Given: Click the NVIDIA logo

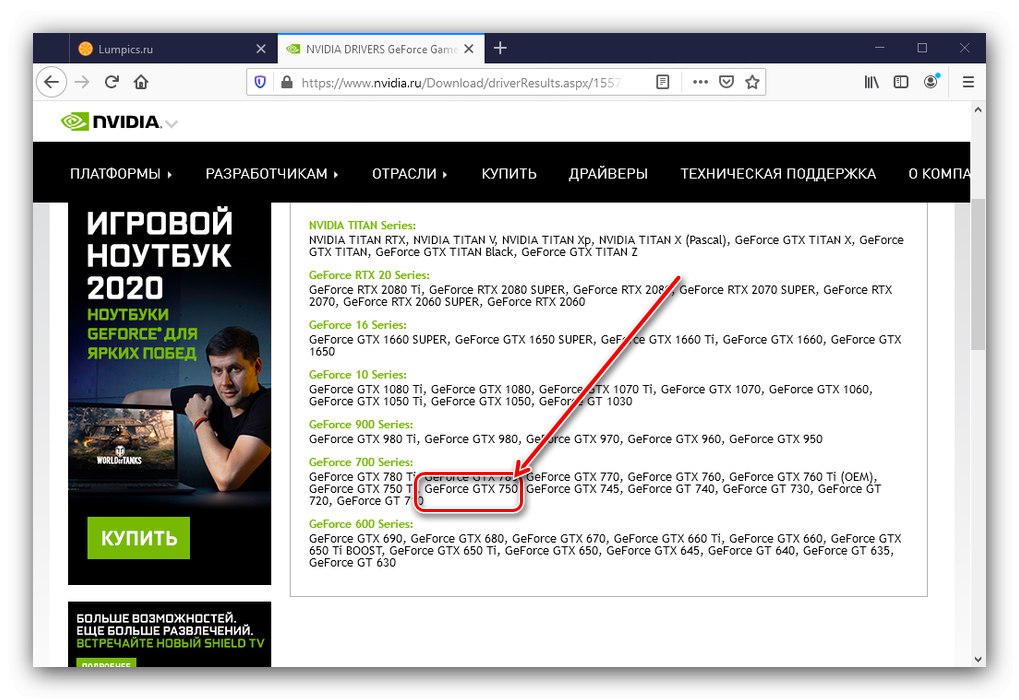Looking at the screenshot, I should 110,122.
